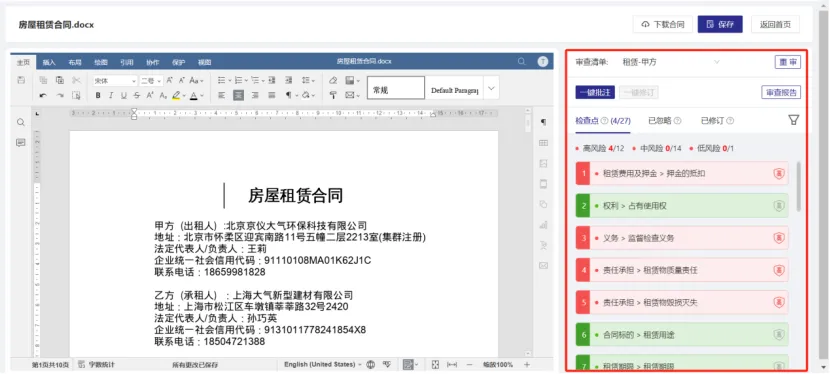Image resolution: width=830 pixels, height=374 pixels.
Task: Open search using the header magnifier icon
Action: (521, 62)
